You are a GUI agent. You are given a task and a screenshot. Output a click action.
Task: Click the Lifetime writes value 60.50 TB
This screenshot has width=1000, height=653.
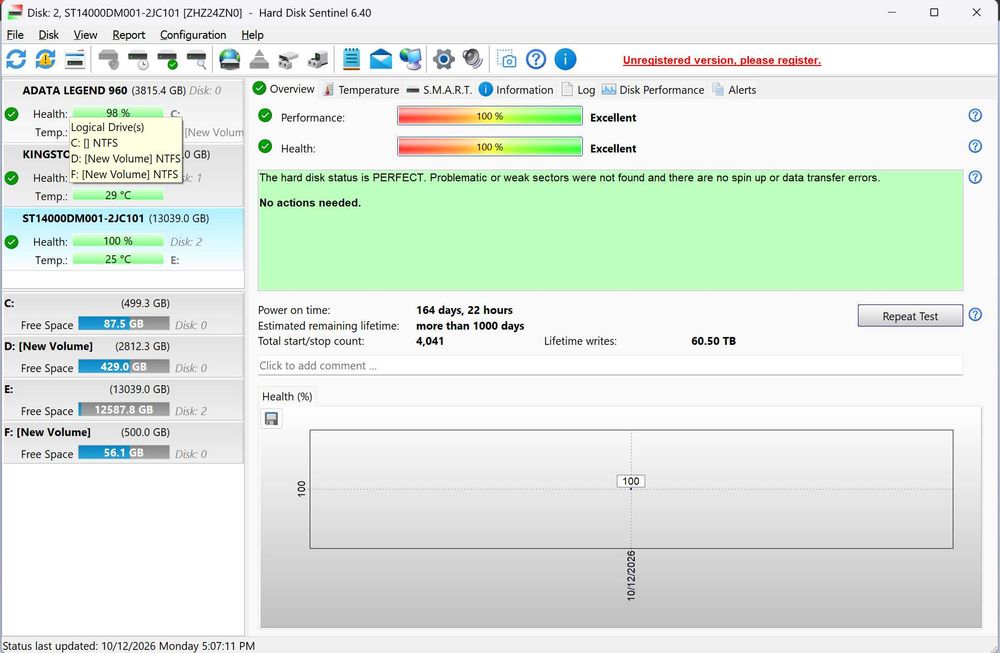[x=713, y=341]
